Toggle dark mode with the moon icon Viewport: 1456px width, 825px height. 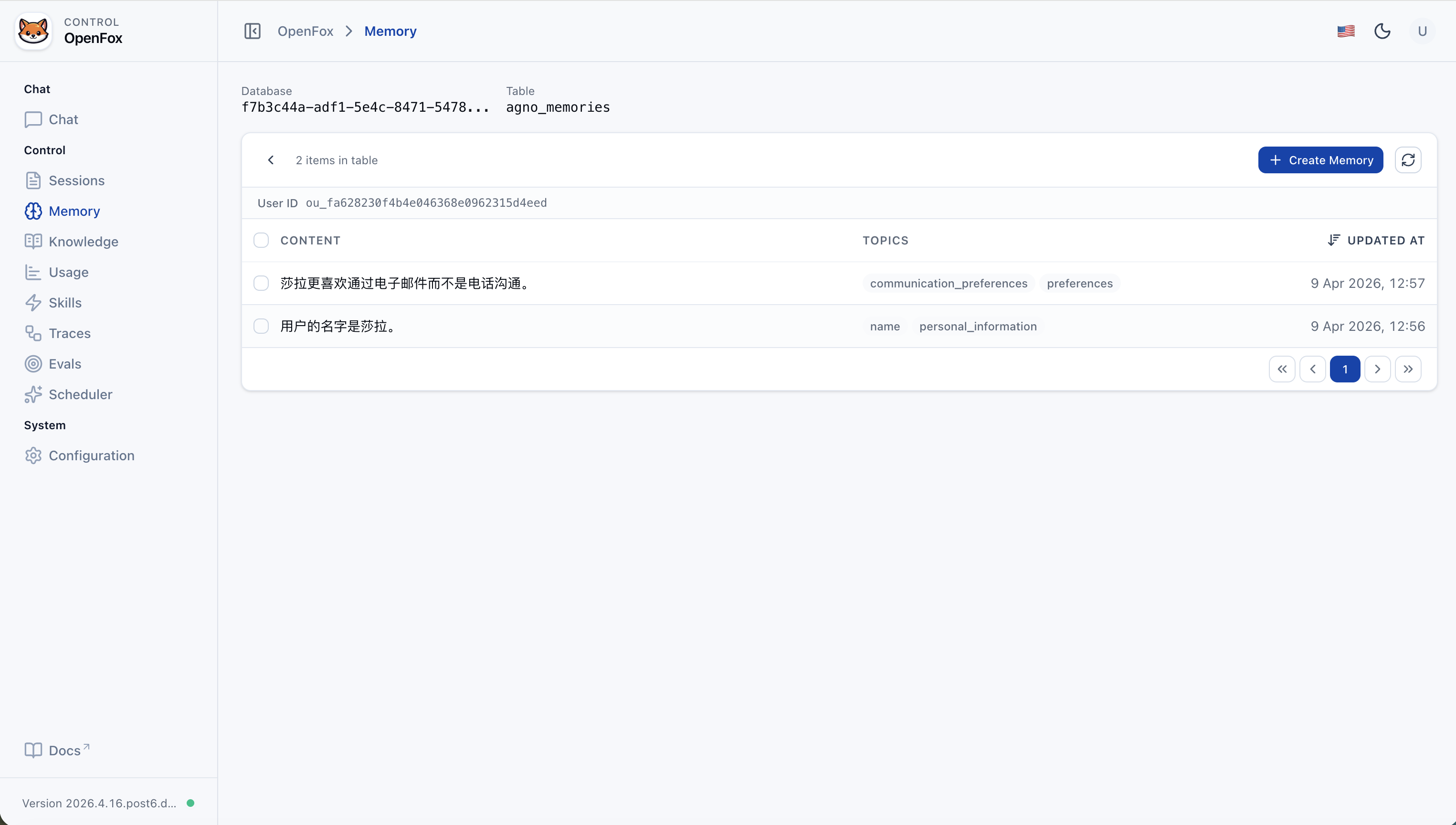(1382, 31)
